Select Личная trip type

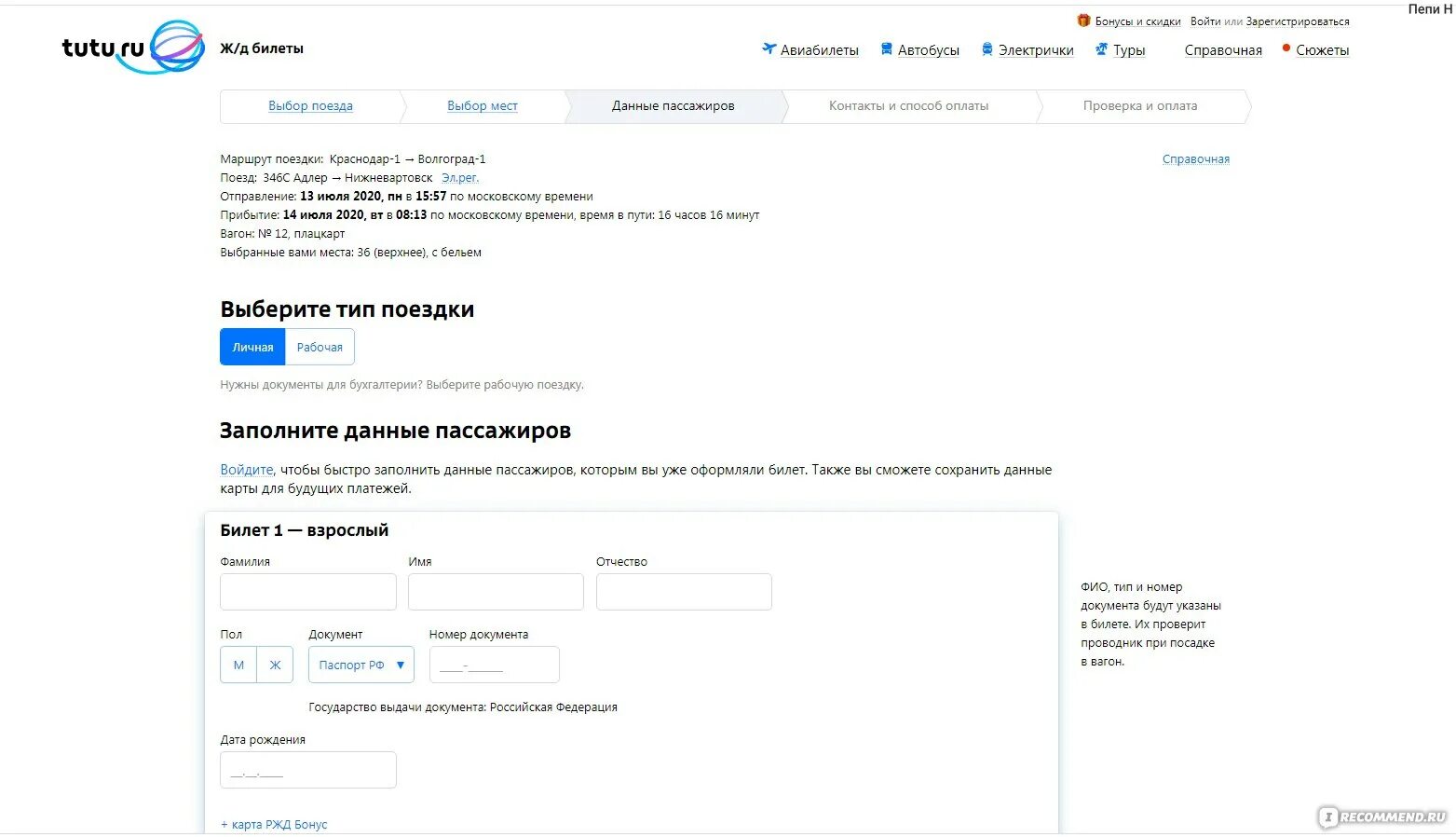click(252, 347)
